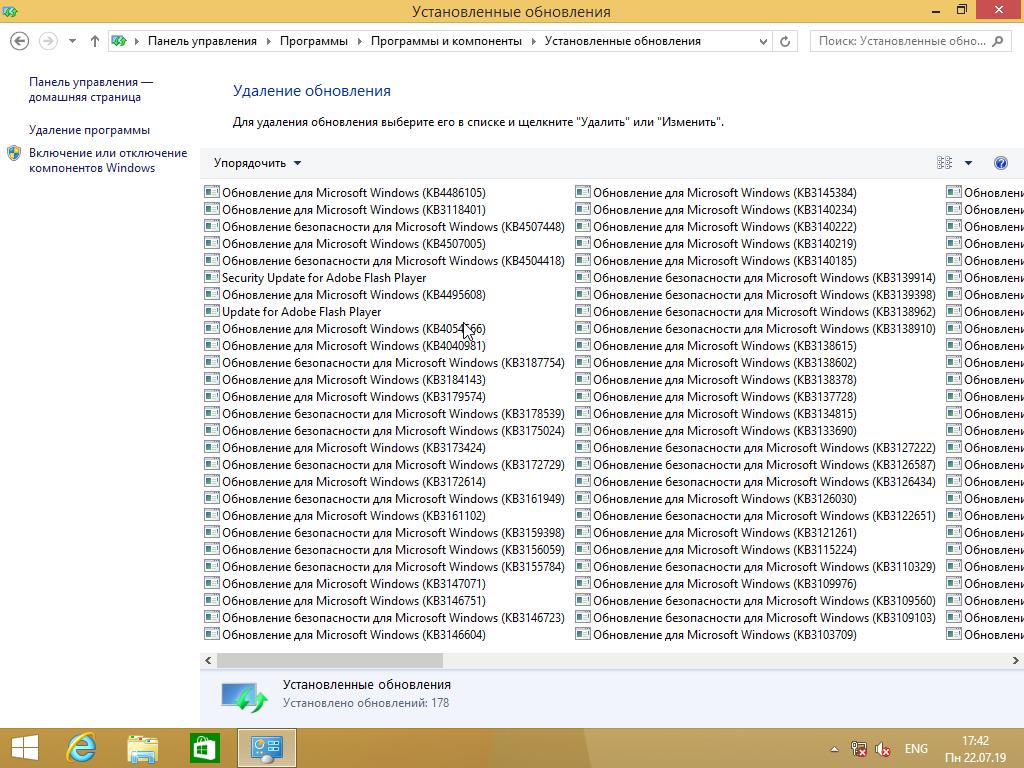Click the Up one level arrow

point(94,41)
